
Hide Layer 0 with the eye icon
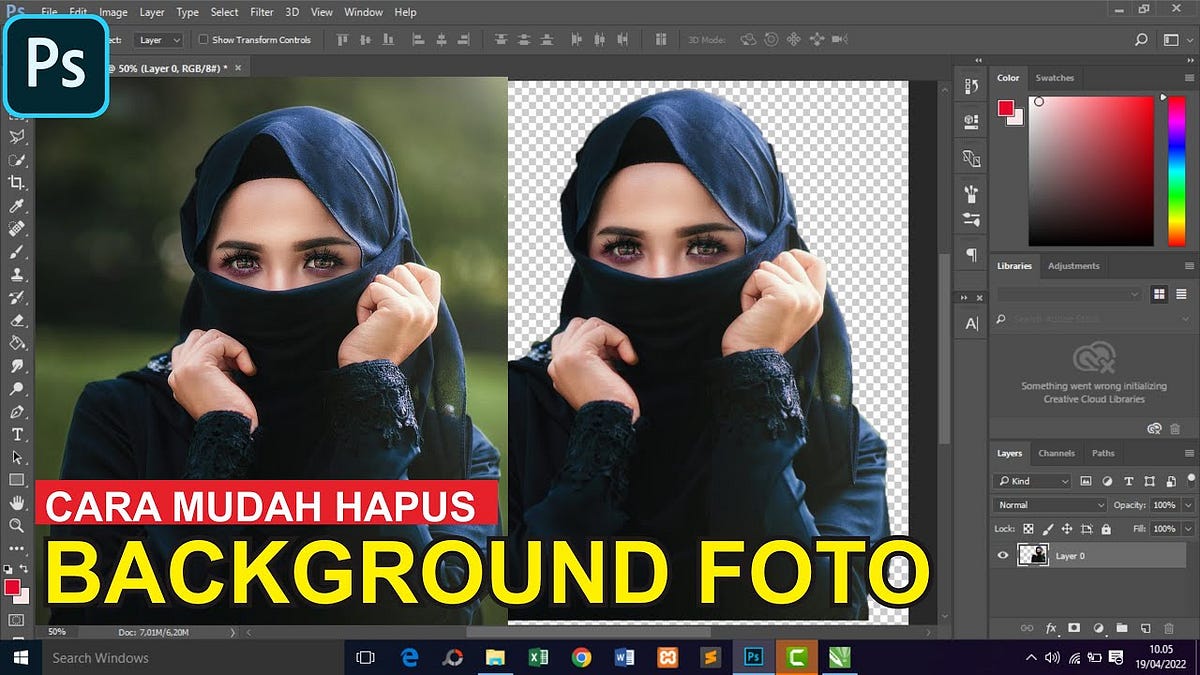tap(1003, 555)
